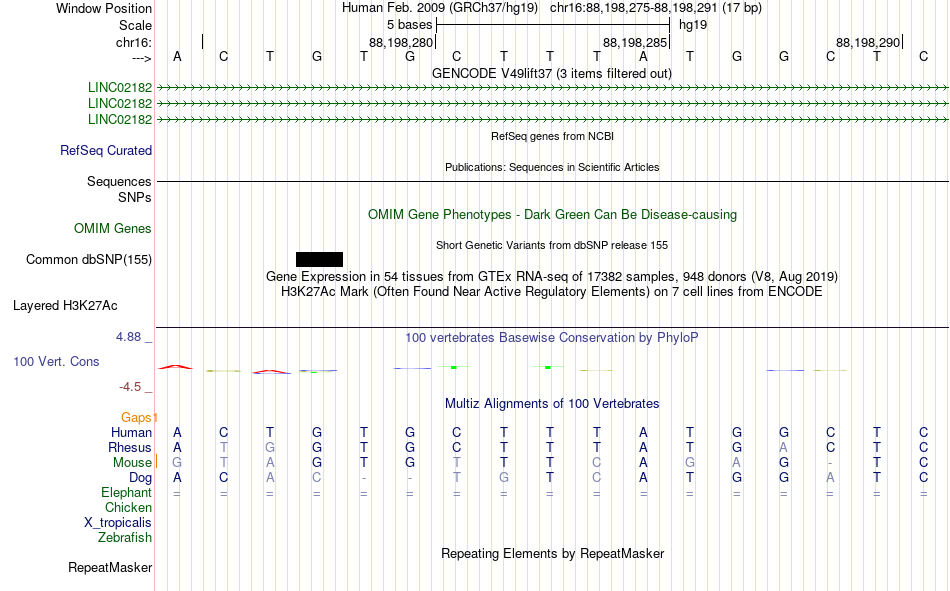Click the hg19 label beside the scale bar
This screenshot has height=591, width=950.
click(693, 25)
